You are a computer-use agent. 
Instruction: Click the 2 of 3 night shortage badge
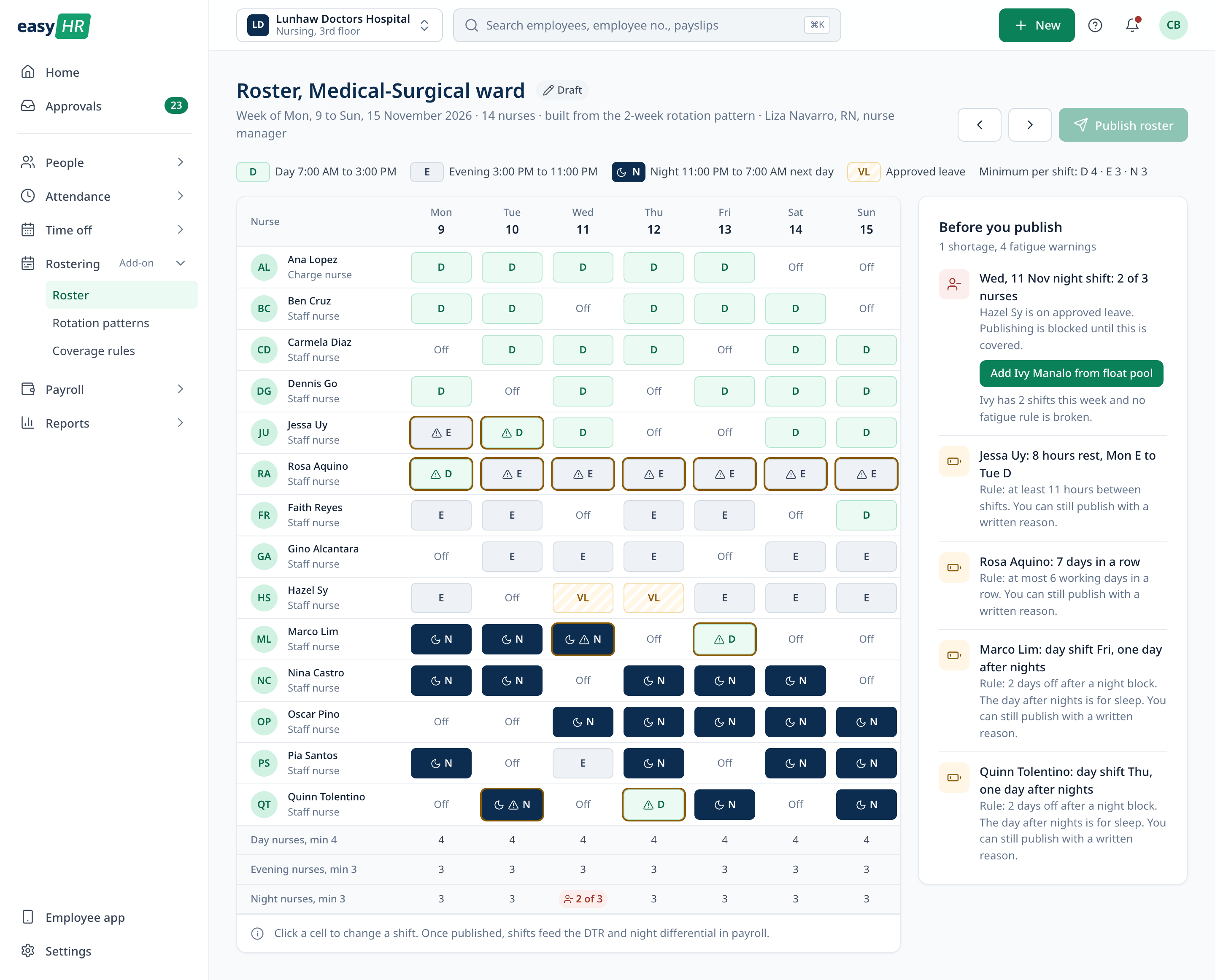583,899
